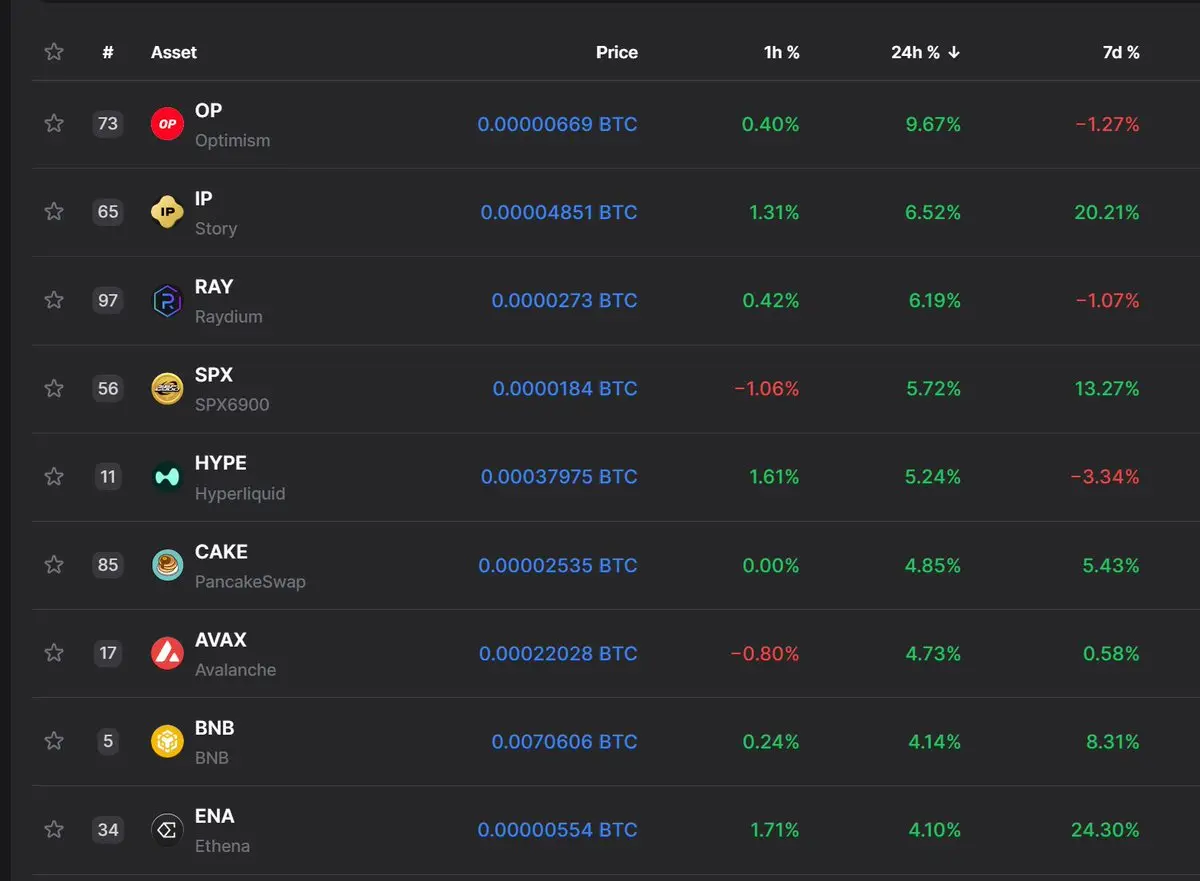Toggle favorite star for Optimism
This screenshot has height=881, width=1200.
tap(54, 124)
